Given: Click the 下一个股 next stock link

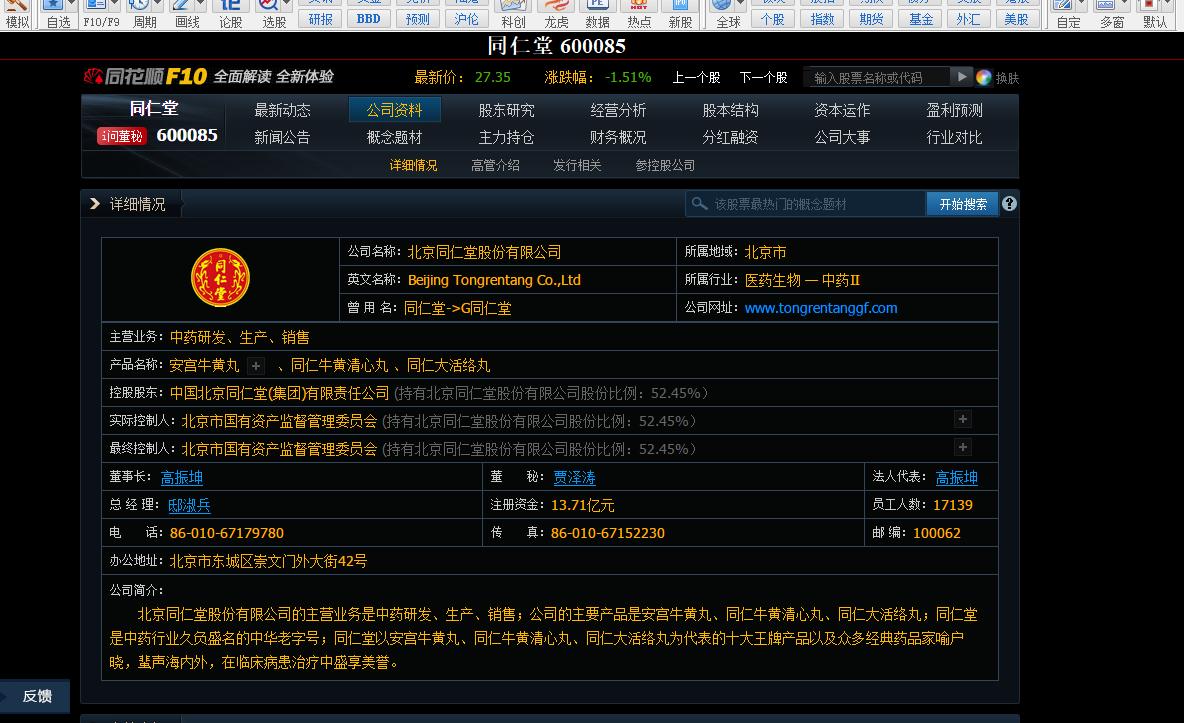Looking at the screenshot, I should (763, 77).
